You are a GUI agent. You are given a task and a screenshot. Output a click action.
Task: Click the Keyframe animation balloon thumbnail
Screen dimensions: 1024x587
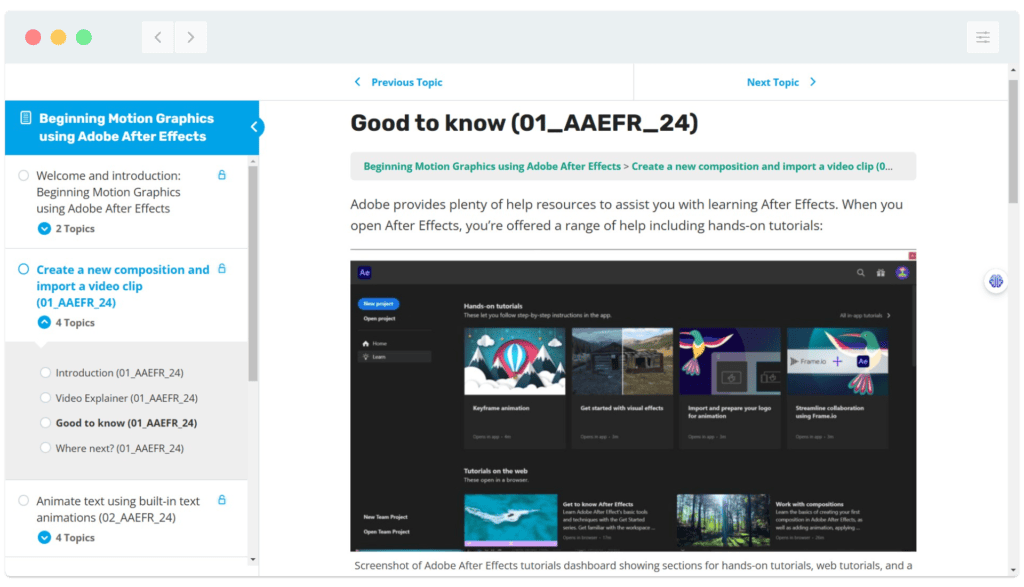click(515, 361)
